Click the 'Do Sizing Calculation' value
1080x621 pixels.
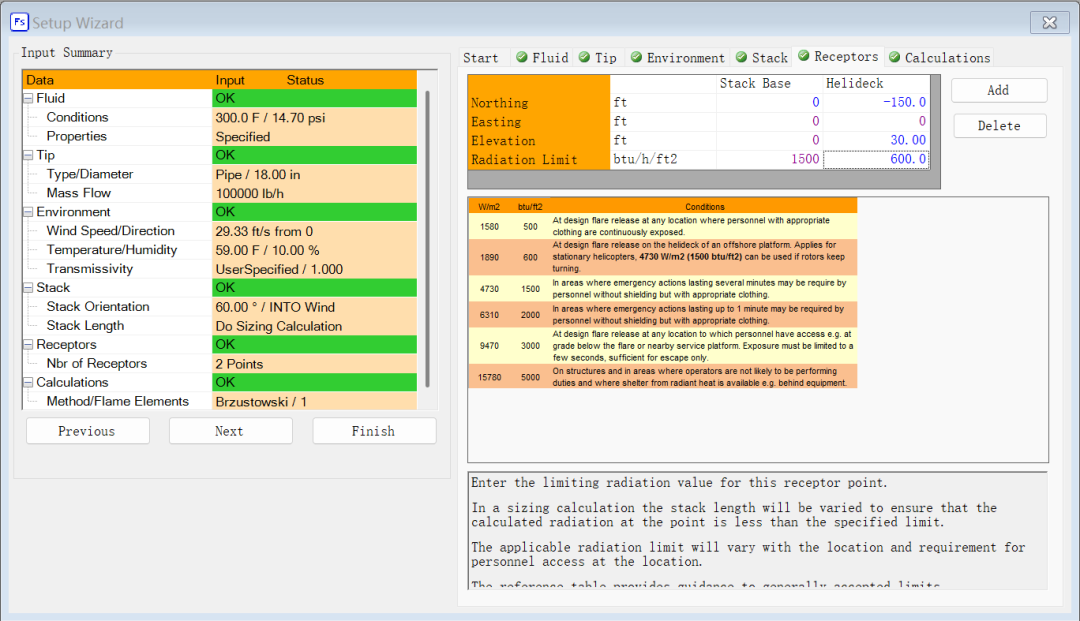278,326
